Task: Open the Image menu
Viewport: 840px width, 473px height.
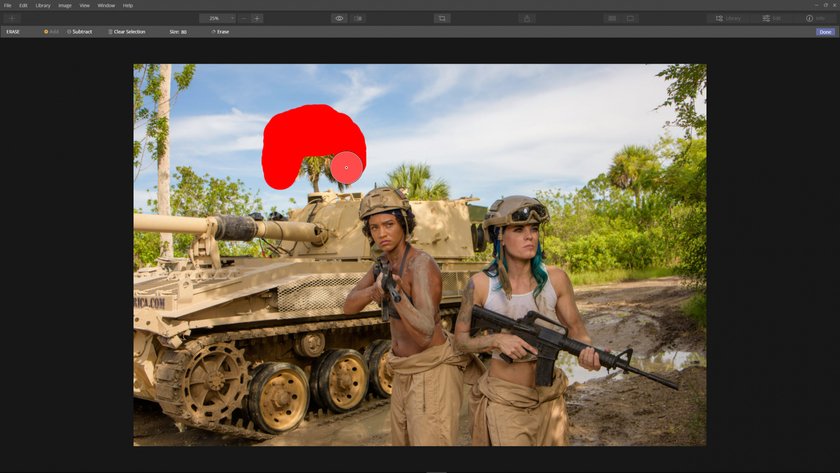Action: 65,5
